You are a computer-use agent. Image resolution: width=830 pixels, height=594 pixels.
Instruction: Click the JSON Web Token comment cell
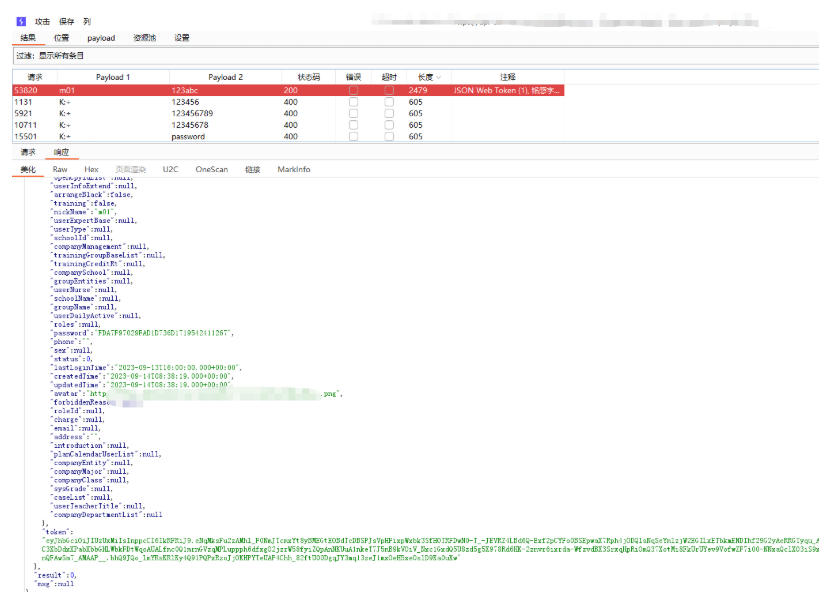coord(506,91)
